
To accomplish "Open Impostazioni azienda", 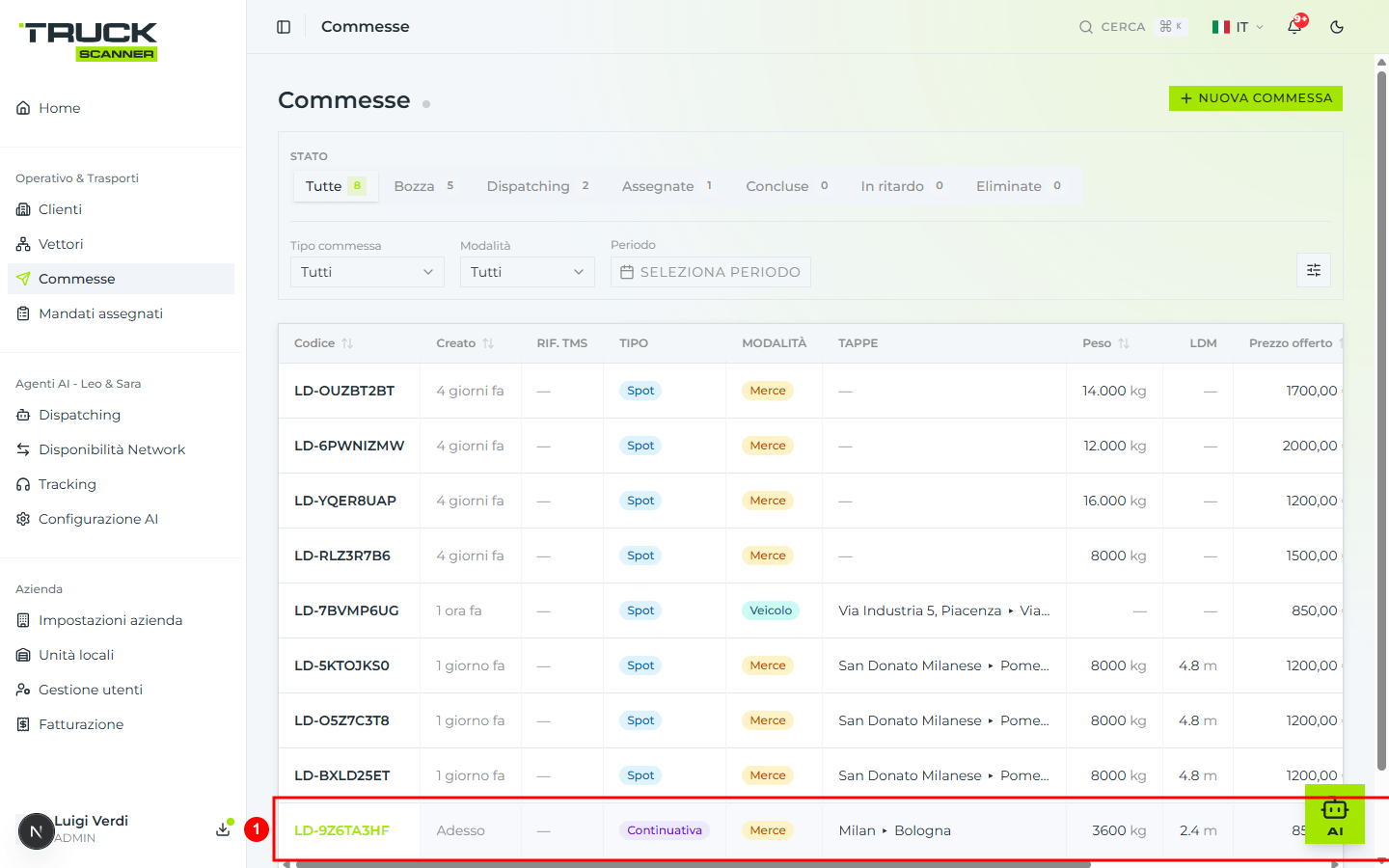I will (121, 620).
